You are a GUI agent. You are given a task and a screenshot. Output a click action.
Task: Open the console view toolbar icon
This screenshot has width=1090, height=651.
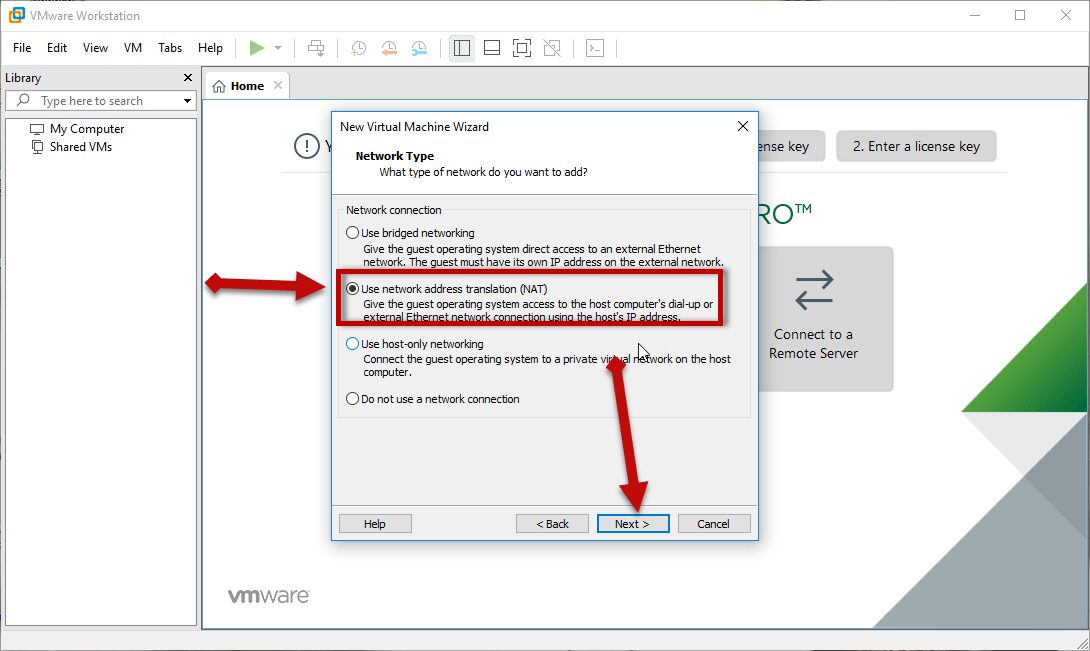595,48
